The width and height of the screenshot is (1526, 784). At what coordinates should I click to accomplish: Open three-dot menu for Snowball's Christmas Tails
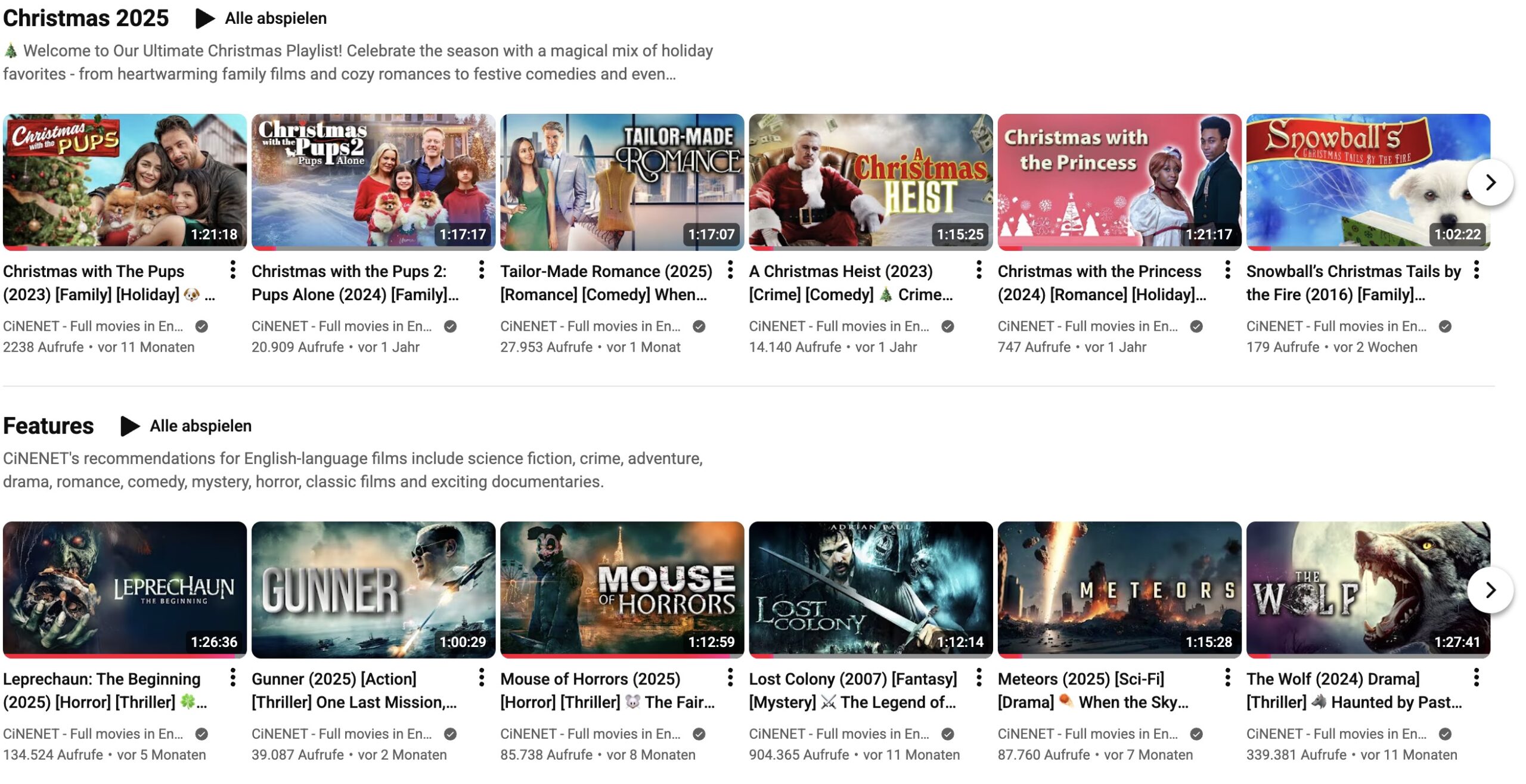[1476, 270]
